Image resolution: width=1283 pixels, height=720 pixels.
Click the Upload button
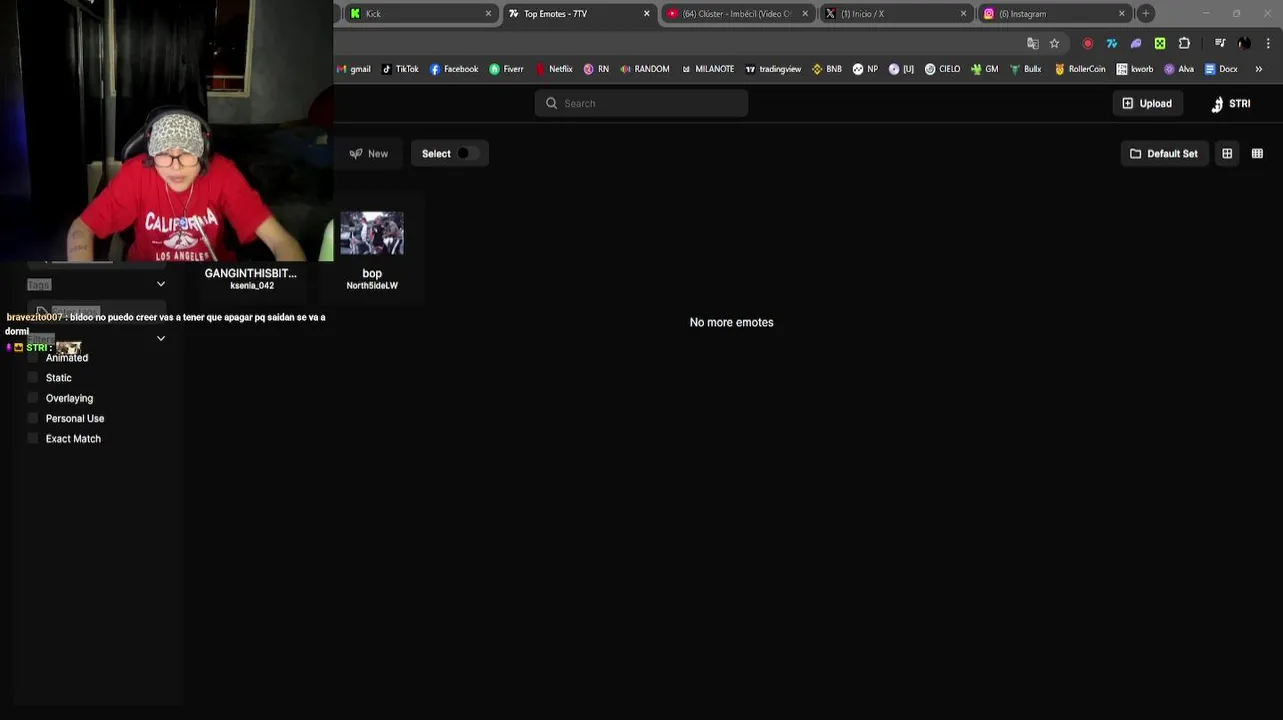pyautogui.click(x=1147, y=104)
